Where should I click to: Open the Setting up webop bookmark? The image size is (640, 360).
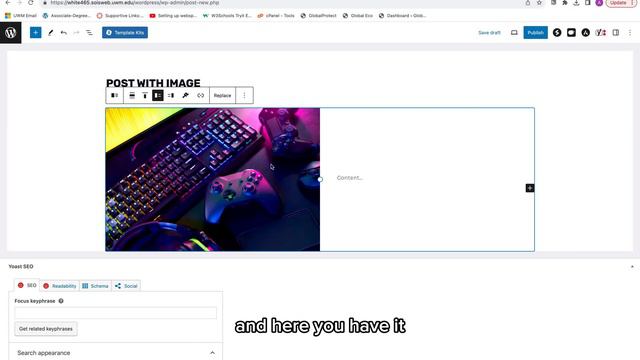coord(173,16)
